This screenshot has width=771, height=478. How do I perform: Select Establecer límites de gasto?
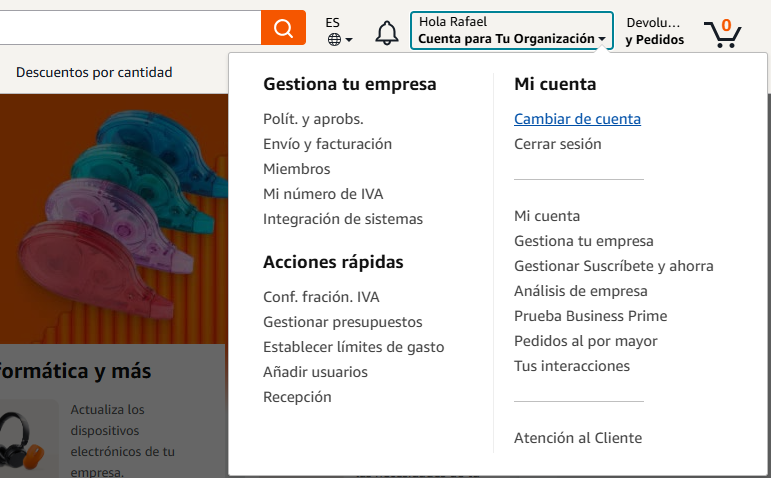(x=354, y=347)
